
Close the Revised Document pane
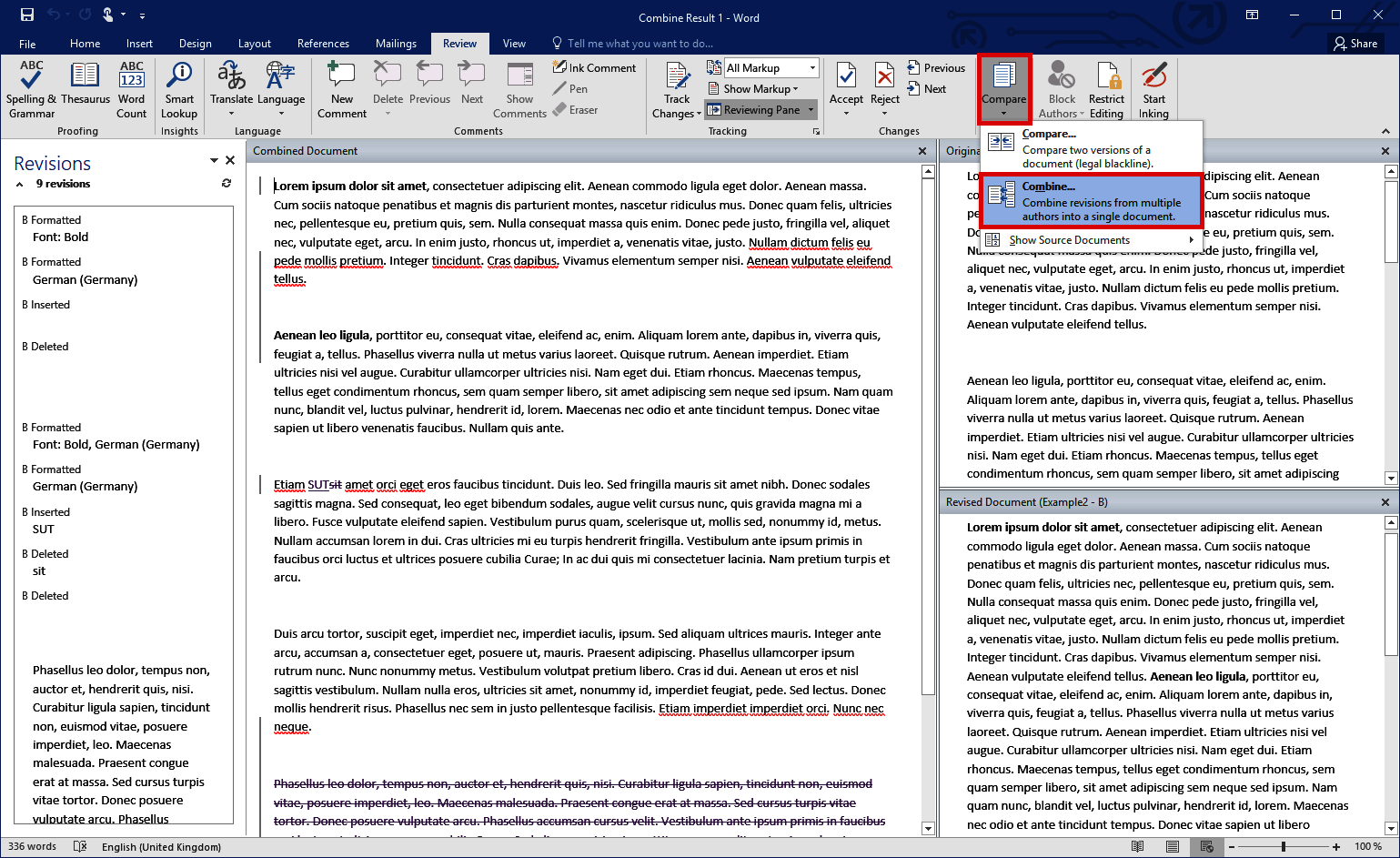tap(1385, 502)
